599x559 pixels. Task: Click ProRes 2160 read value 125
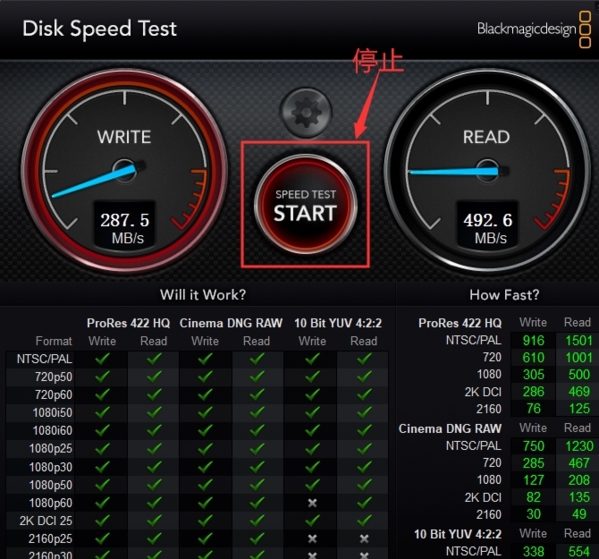click(580, 409)
